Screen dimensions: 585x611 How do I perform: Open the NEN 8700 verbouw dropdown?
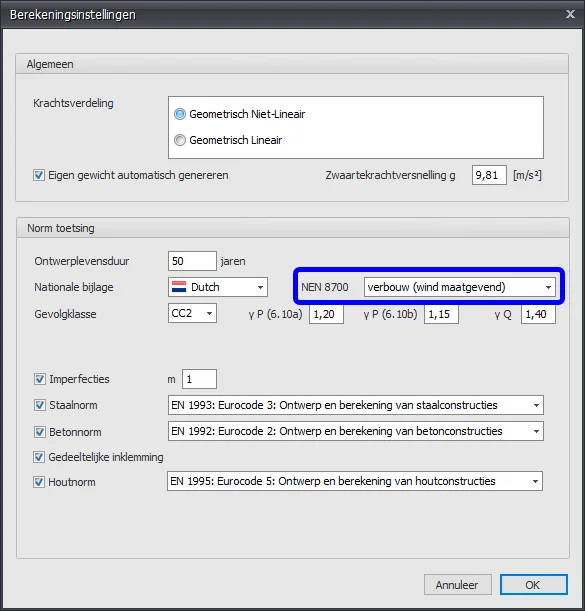[460, 287]
